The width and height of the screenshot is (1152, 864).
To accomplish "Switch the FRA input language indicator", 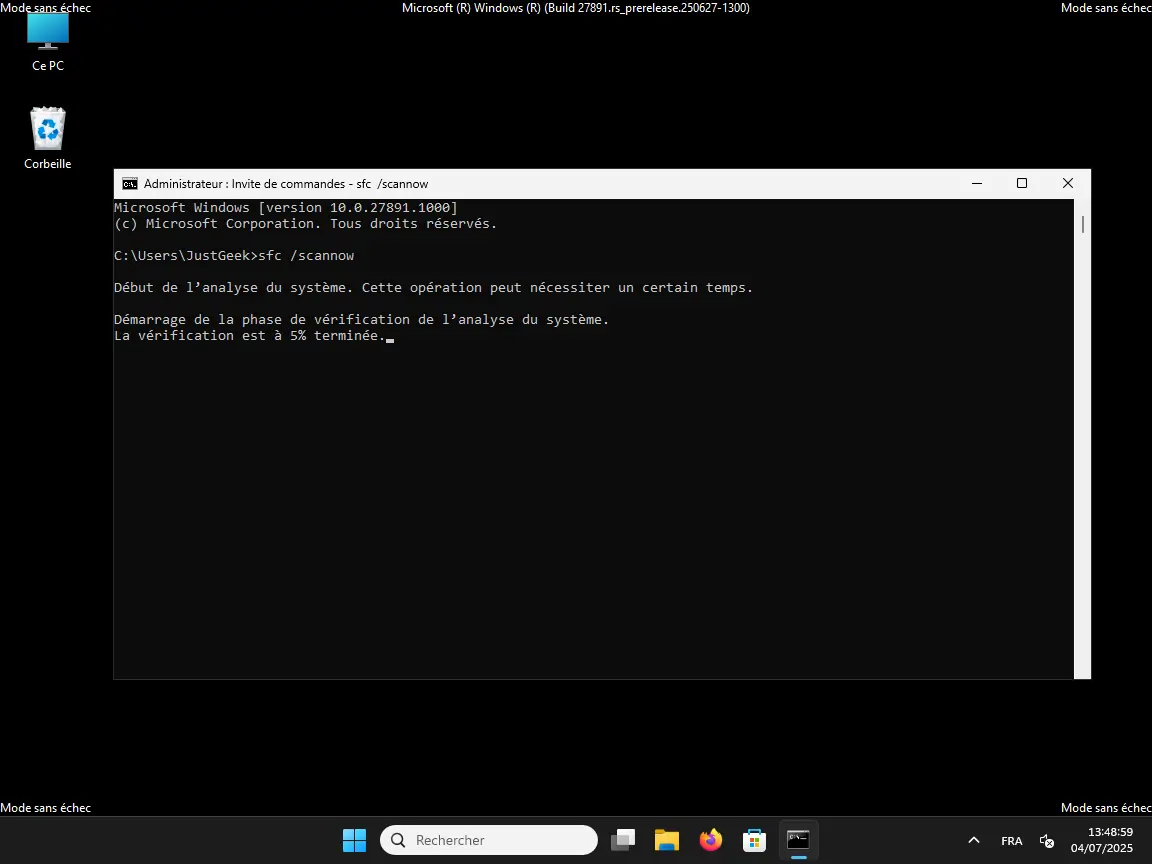I will (x=1012, y=840).
